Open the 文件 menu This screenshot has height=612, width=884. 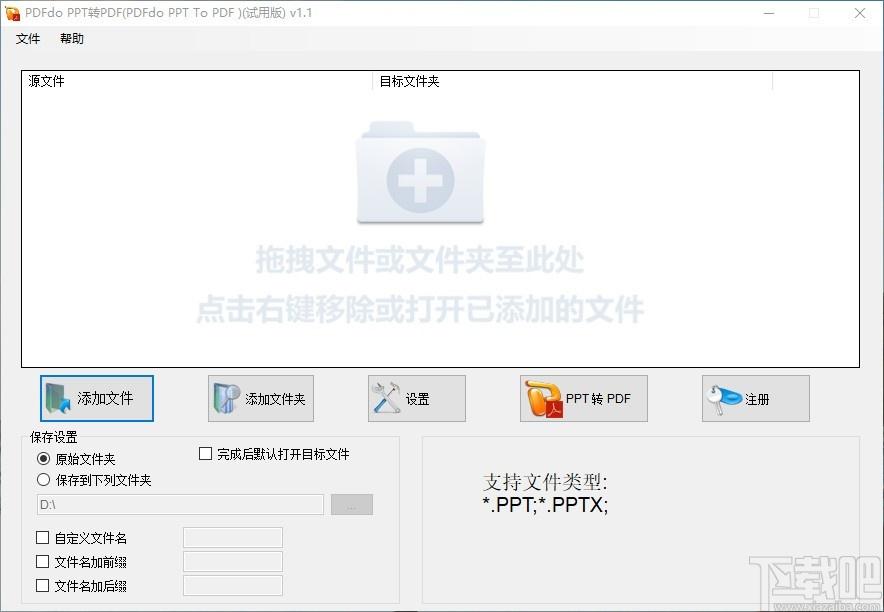tap(28, 38)
